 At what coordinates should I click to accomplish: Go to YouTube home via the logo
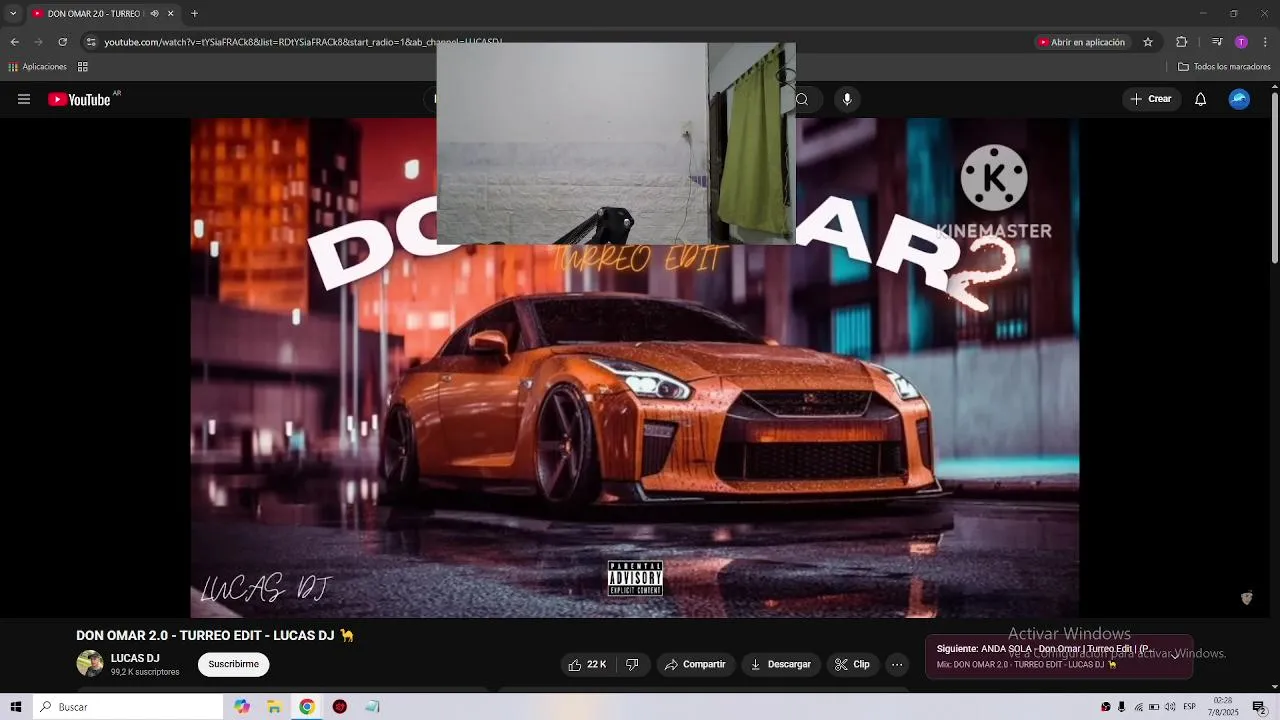79,99
